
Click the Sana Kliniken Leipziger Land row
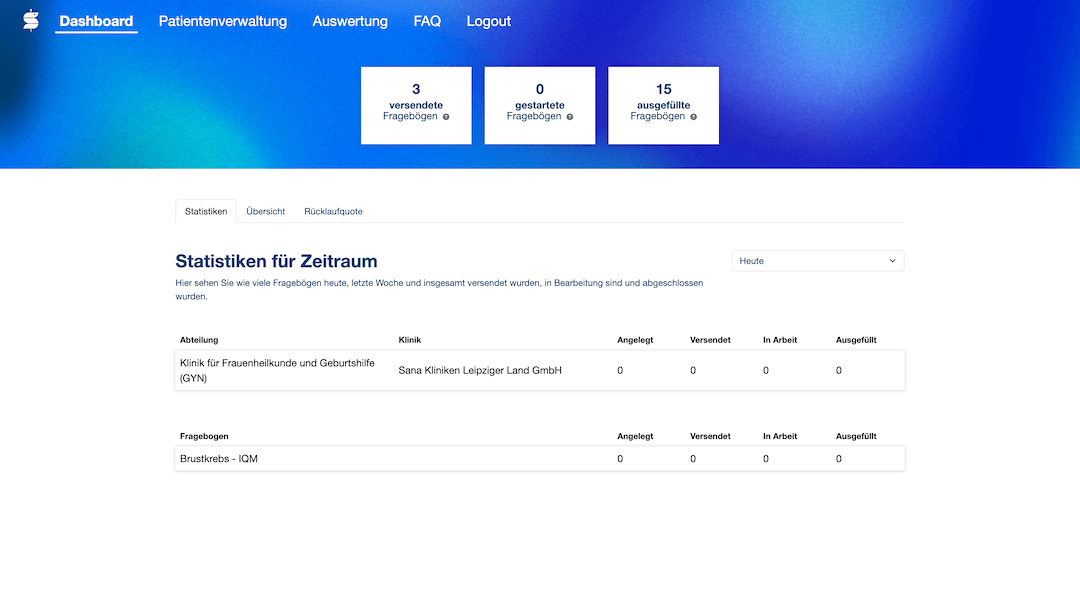481,370
